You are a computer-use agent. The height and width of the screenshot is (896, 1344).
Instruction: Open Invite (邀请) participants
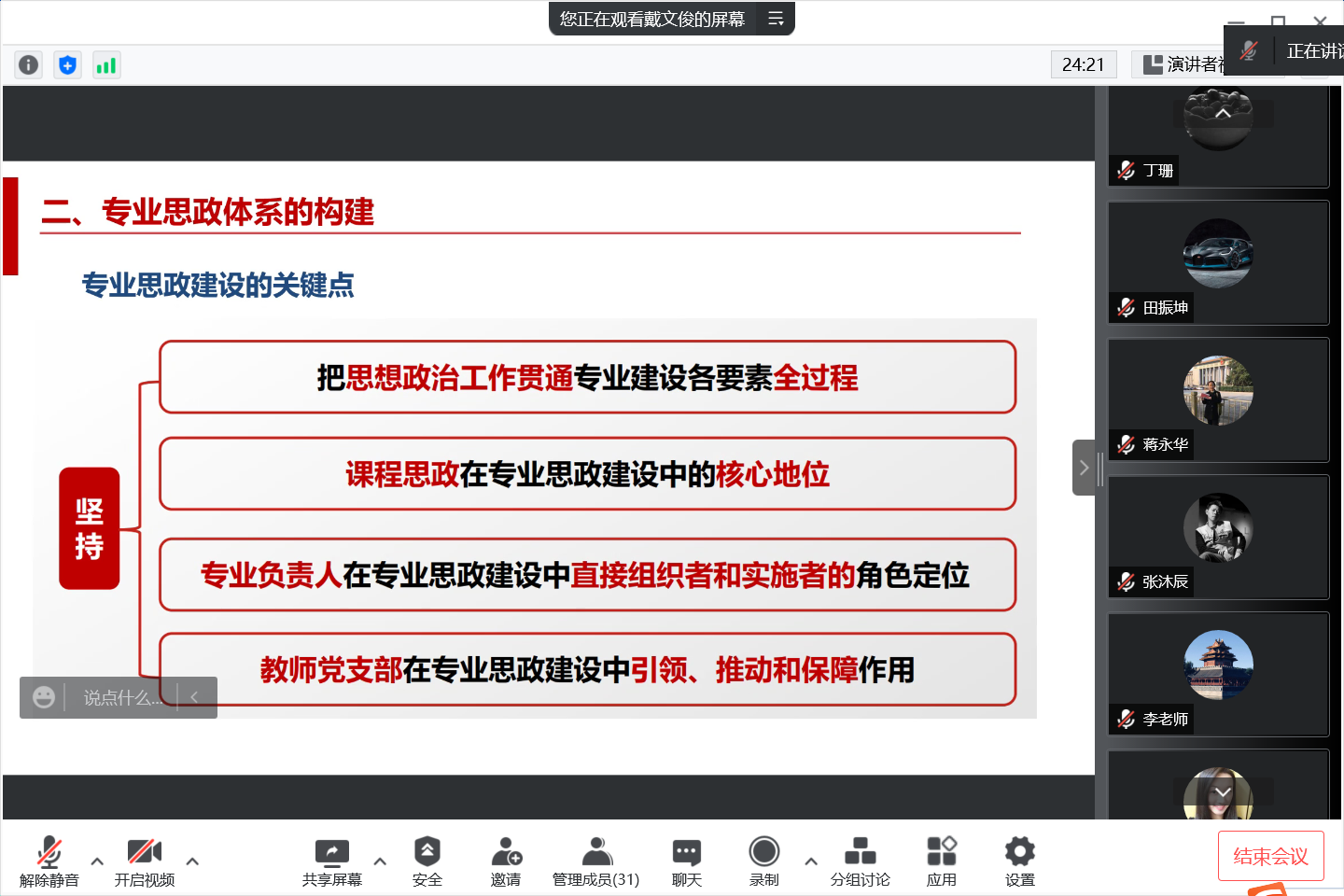pyautogui.click(x=506, y=861)
